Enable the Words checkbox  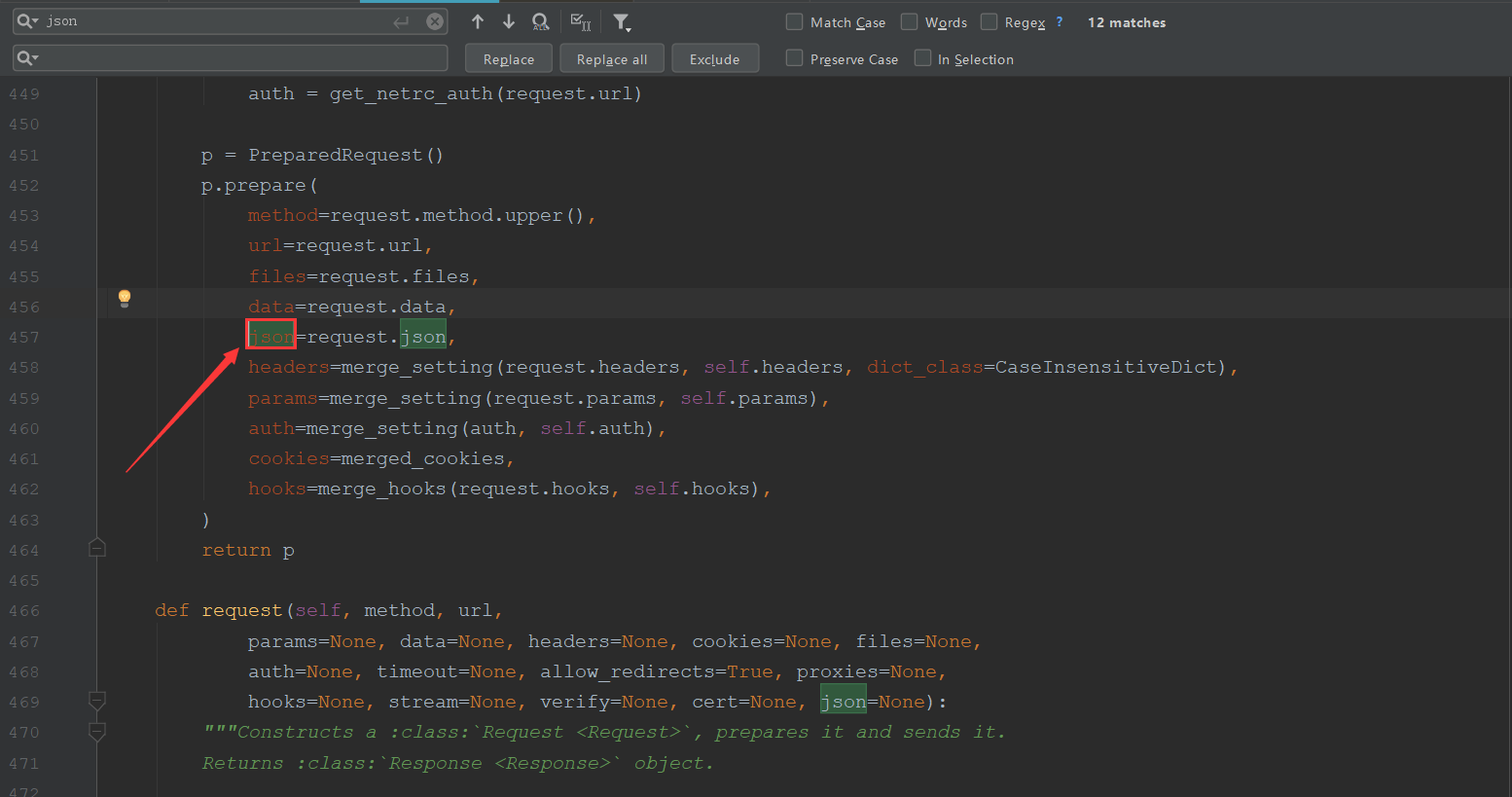910,21
